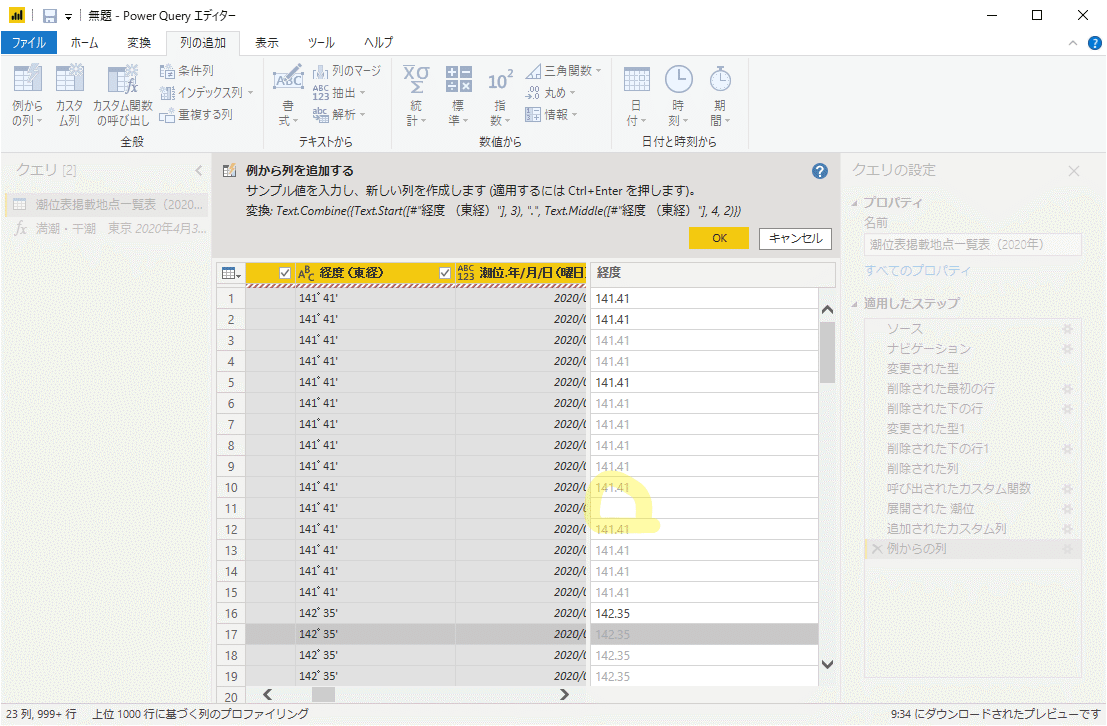Collapse the 適用したステップ section triangle
The height and width of the screenshot is (726, 1107).
[x=854, y=304]
